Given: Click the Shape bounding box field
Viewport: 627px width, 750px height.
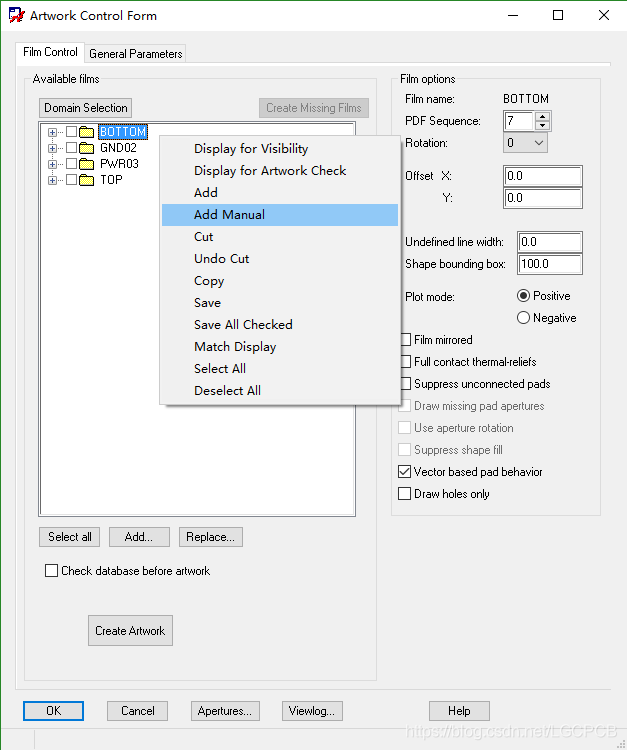Looking at the screenshot, I should [x=550, y=264].
